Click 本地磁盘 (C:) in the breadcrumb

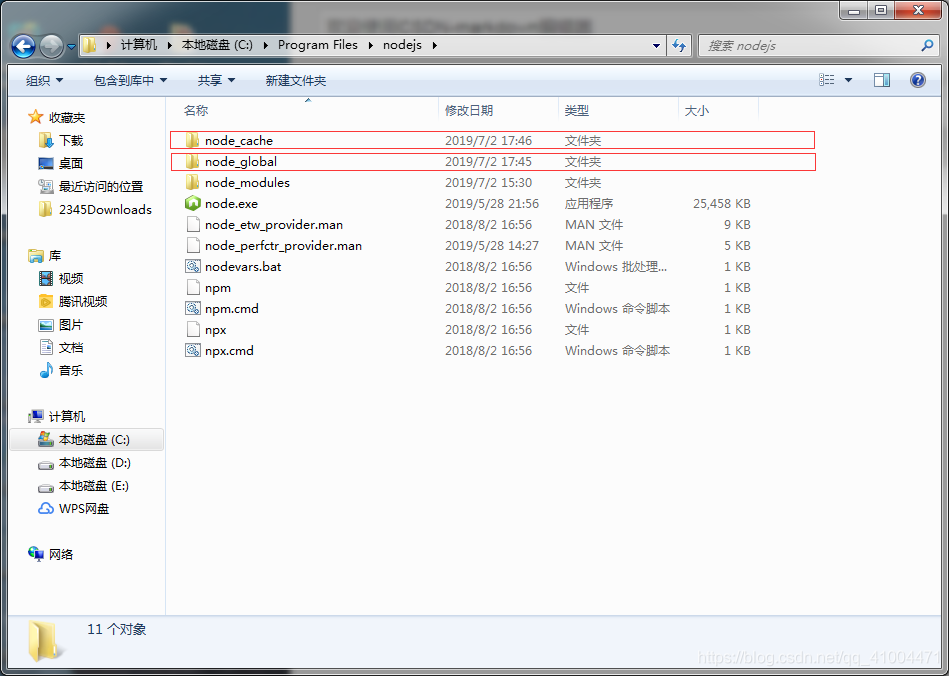(x=217, y=45)
